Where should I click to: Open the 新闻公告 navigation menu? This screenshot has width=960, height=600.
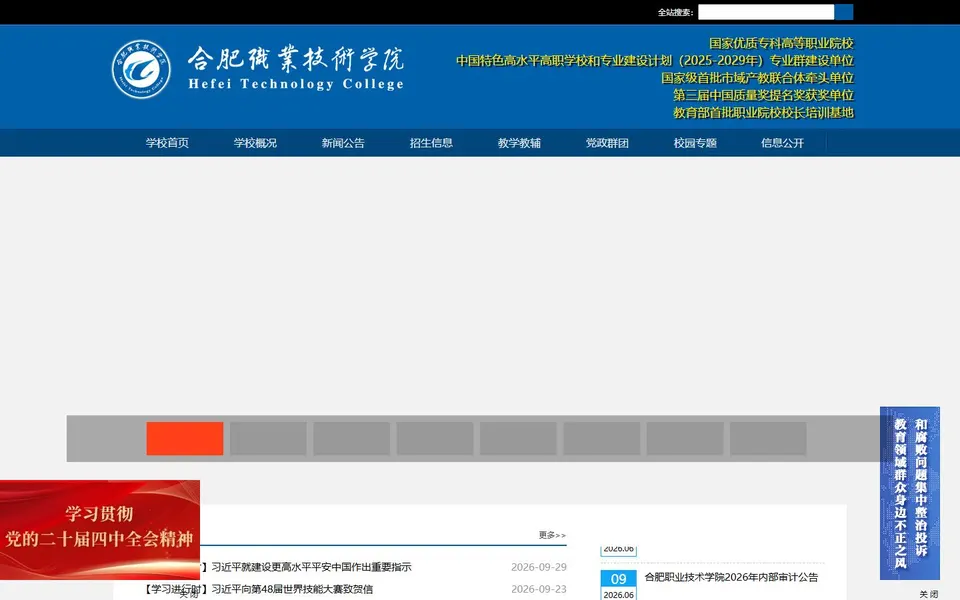pyautogui.click(x=343, y=143)
